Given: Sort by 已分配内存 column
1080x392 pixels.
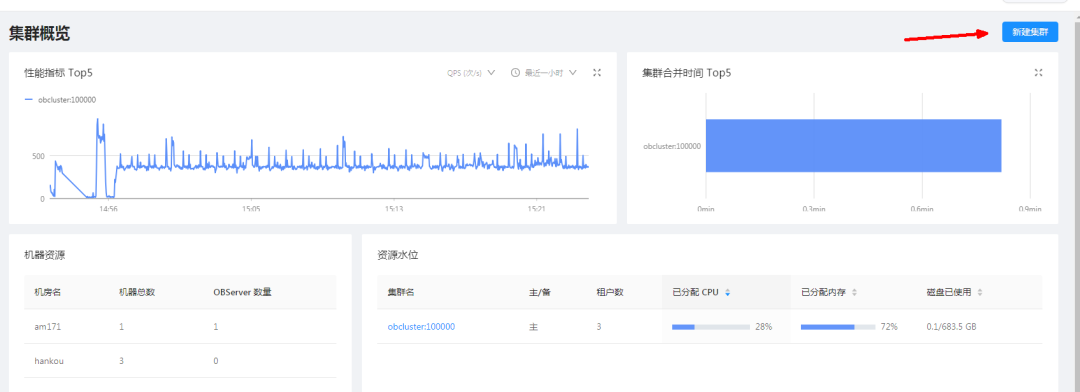Looking at the screenshot, I should coord(854,293).
